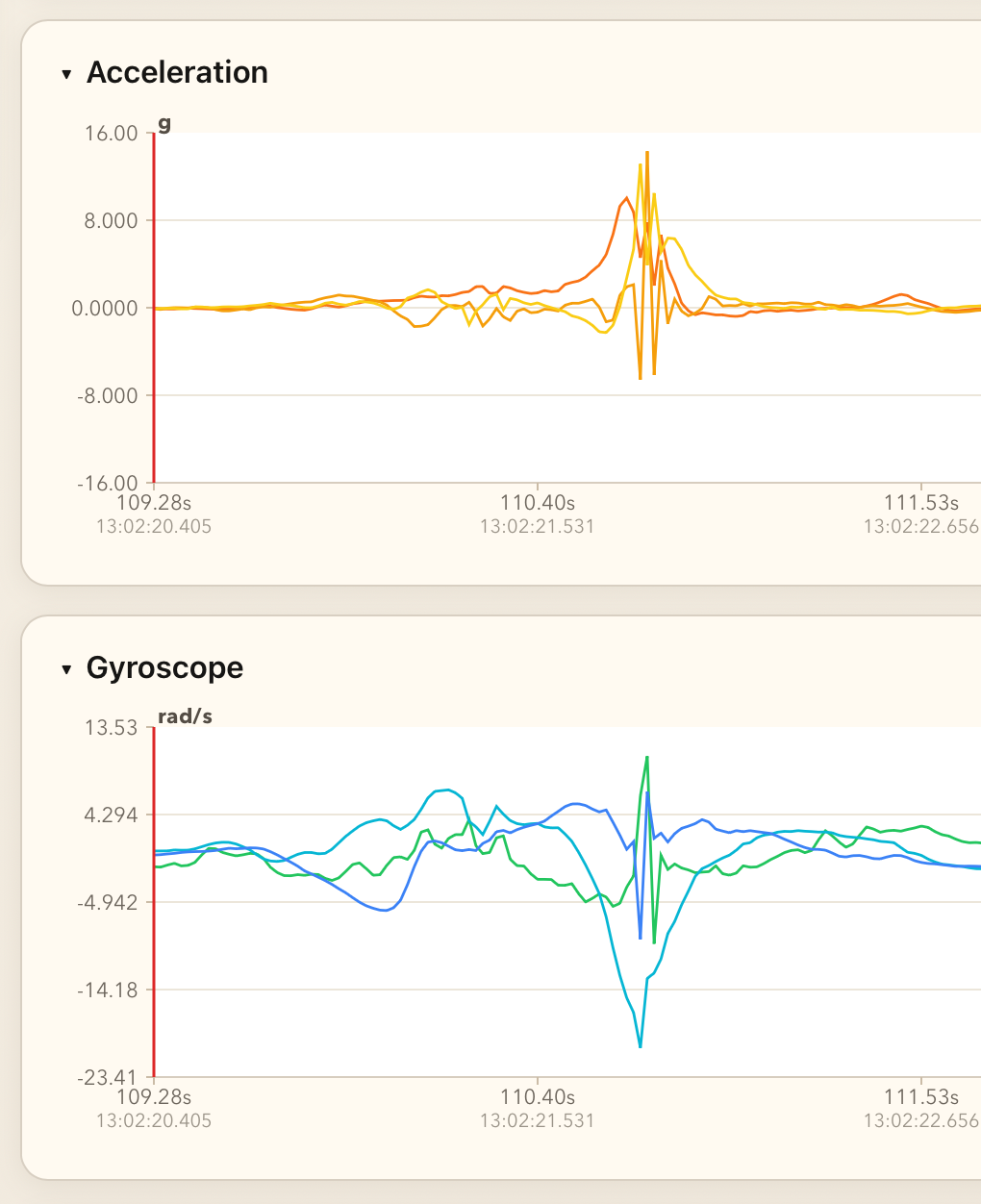Collapse the Acceleration panel
The width and height of the screenshot is (981, 1204).
(x=65, y=73)
